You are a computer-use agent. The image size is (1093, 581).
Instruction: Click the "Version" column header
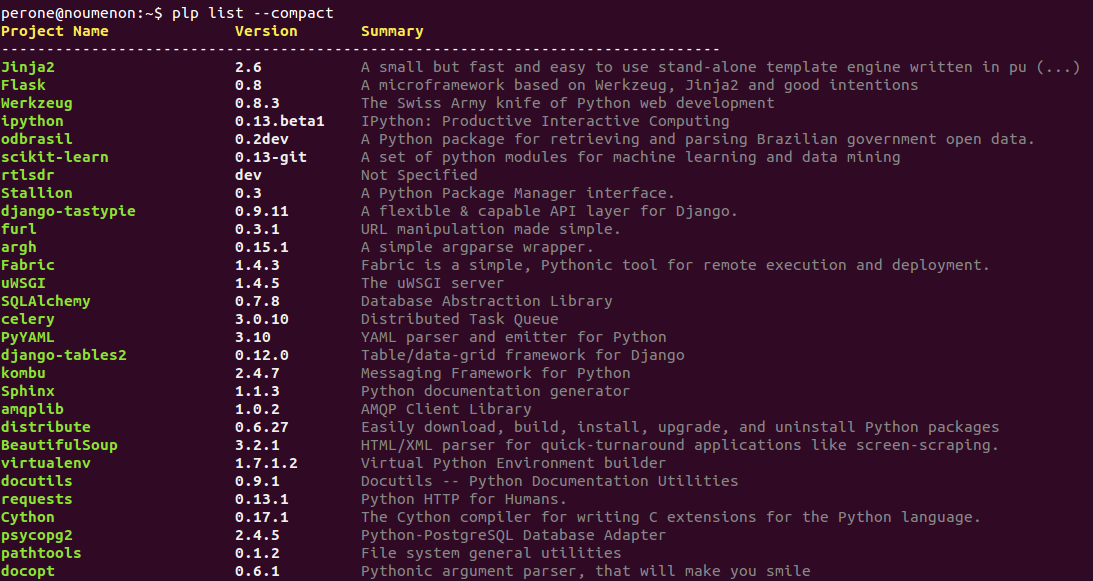click(266, 31)
